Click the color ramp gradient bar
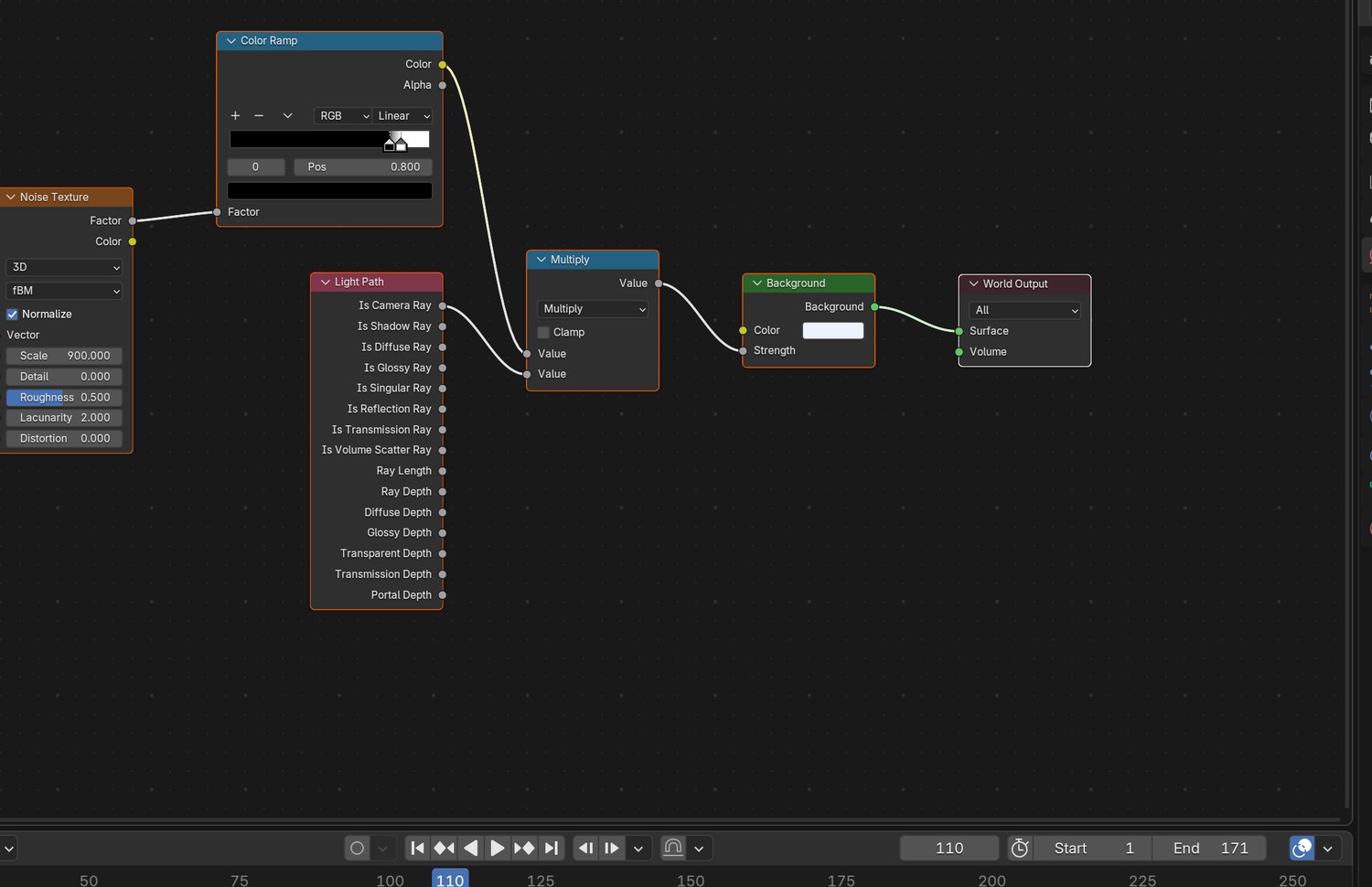Image resolution: width=1372 pixels, height=887 pixels. coord(329,140)
